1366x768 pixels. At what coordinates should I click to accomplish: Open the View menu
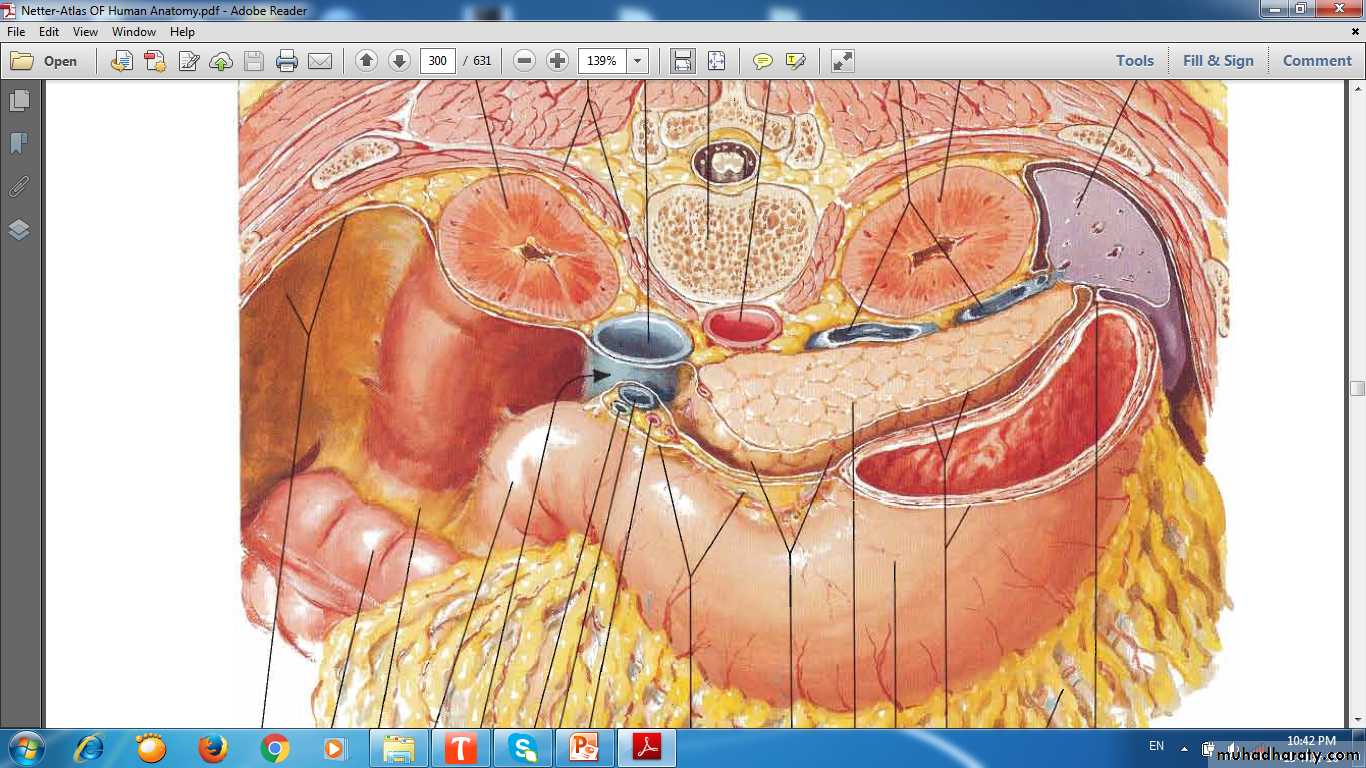85,32
